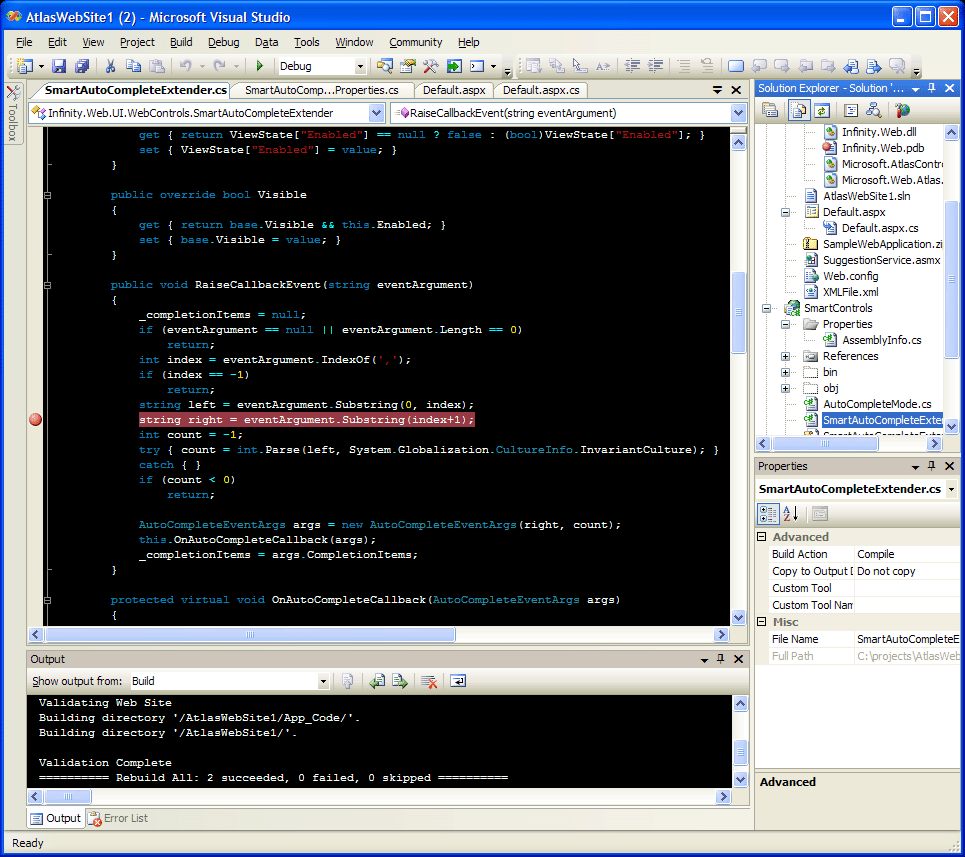965x857 pixels.
Task: Open the Build menu
Action: pos(181,42)
